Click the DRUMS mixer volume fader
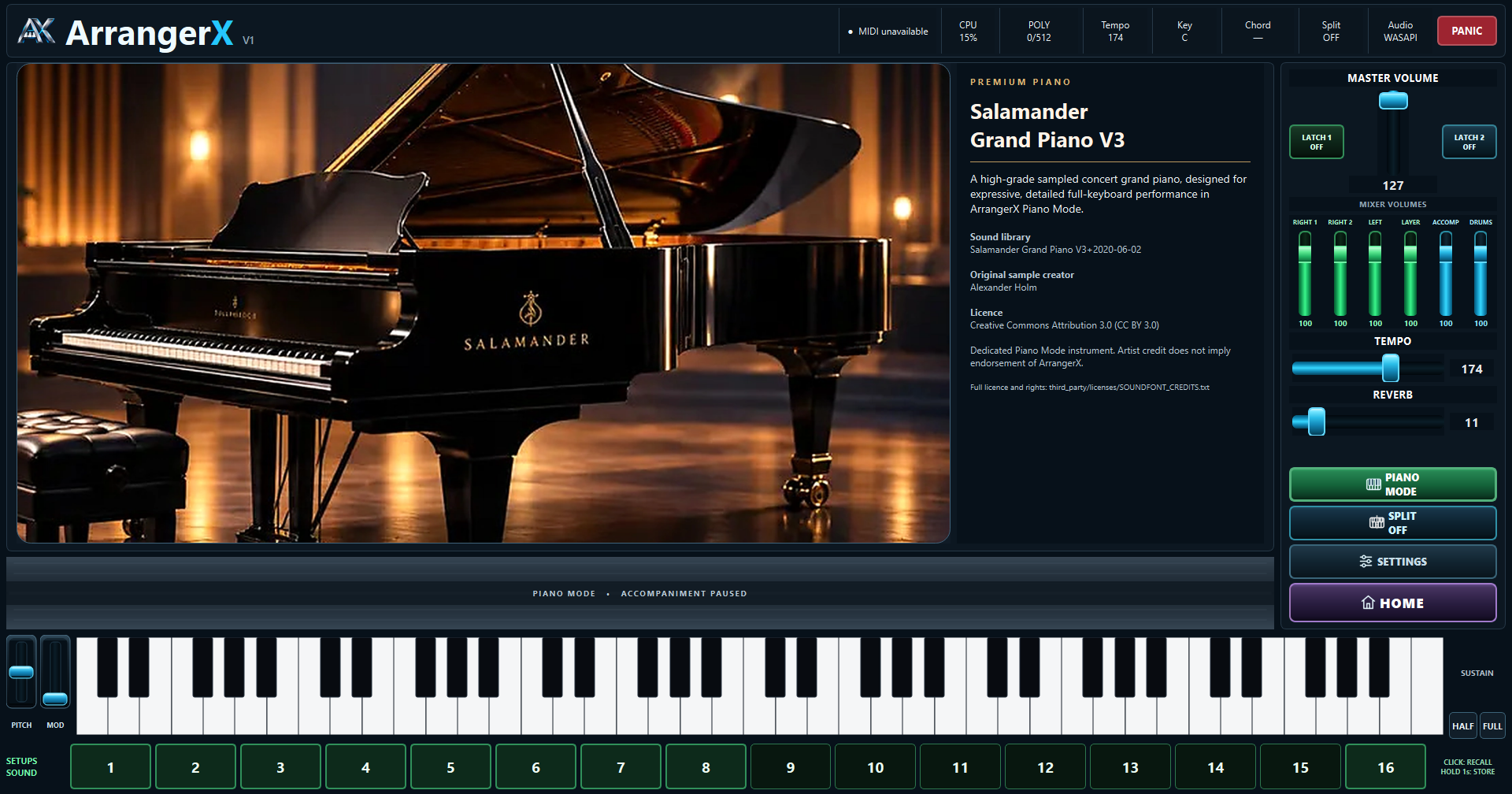 (1480, 273)
